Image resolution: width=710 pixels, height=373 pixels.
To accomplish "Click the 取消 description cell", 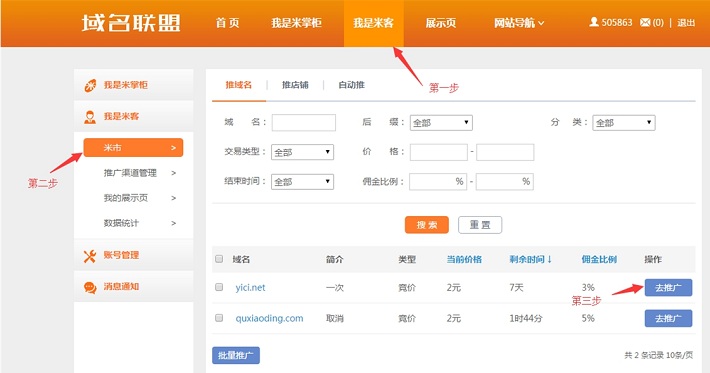I will pos(335,318).
